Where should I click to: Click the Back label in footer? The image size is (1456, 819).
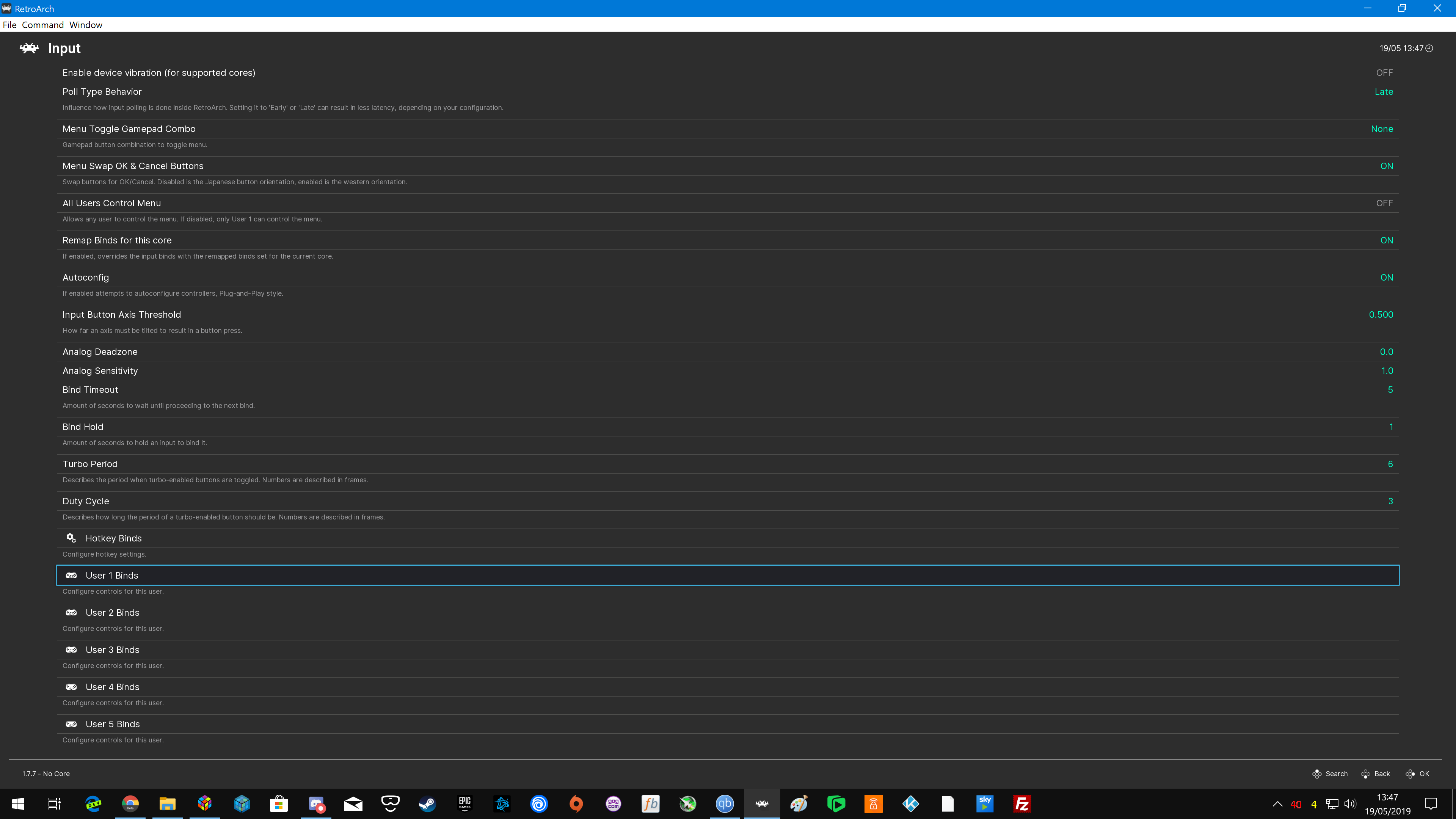1382,774
